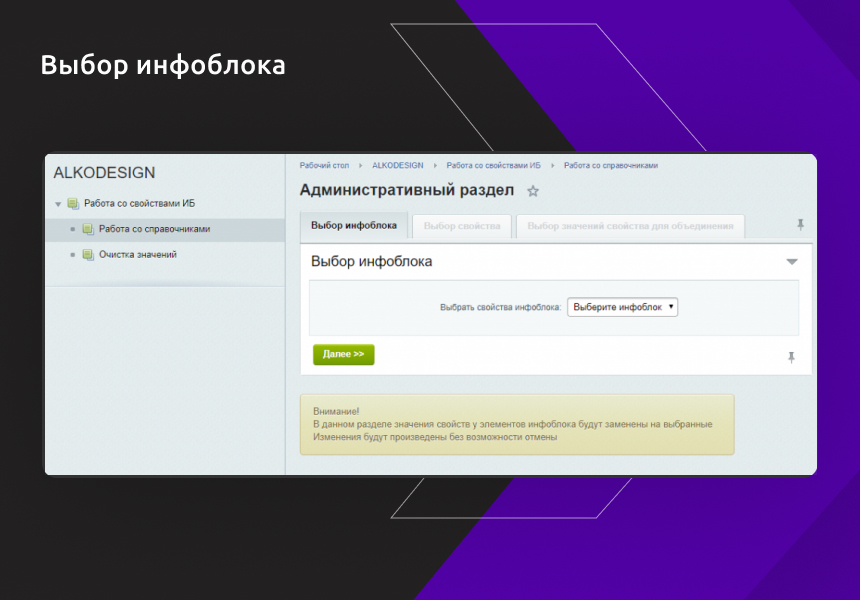This screenshot has width=860, height=600.
Task: Click the bullet marker before Очистка значений
Action: (72, 254)
